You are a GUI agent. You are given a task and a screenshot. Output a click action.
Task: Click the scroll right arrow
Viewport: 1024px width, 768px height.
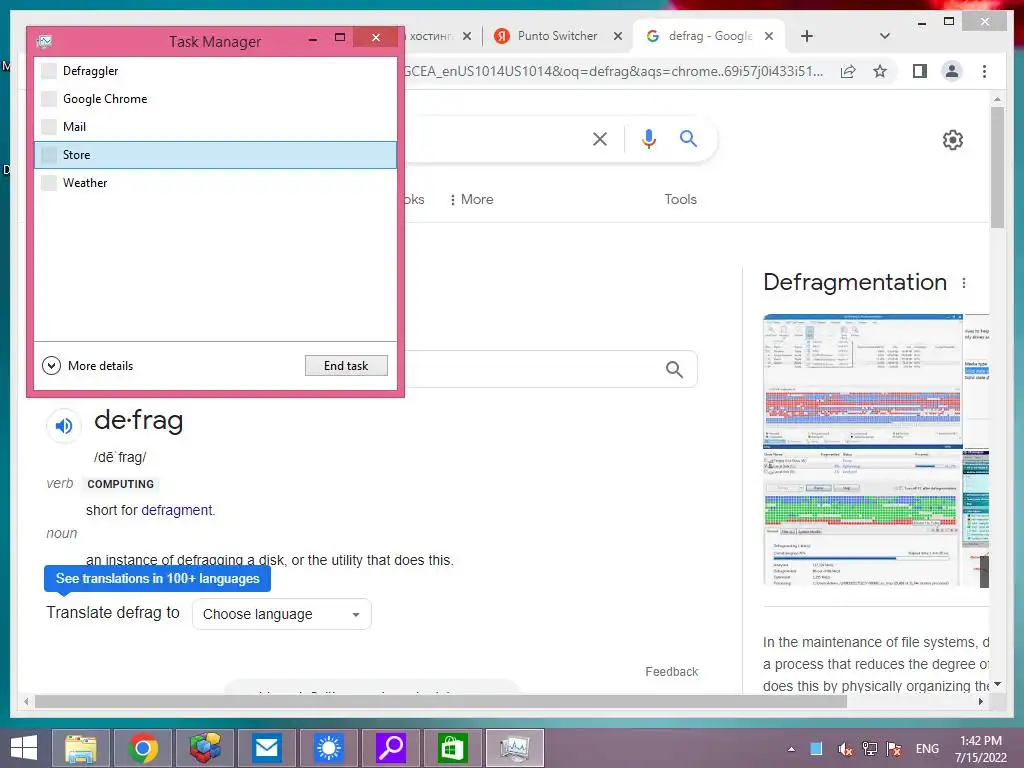(980, 701)
